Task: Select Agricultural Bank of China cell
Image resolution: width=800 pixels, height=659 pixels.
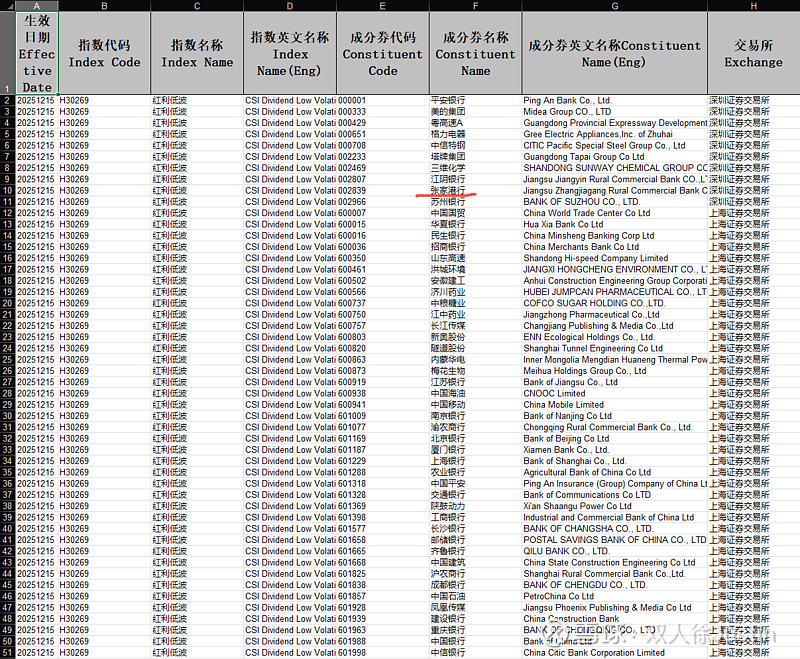Action: (x=614, y=472)
